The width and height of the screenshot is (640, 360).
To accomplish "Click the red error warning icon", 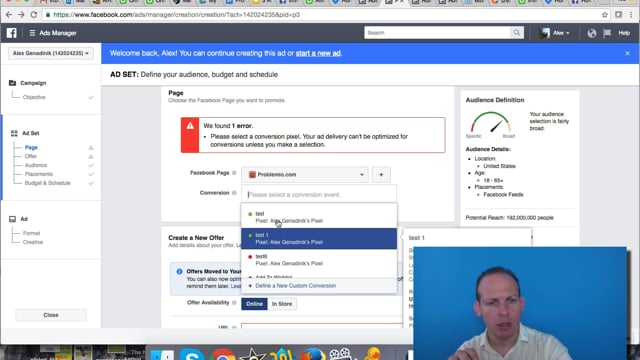I will (x=190, y=126).
